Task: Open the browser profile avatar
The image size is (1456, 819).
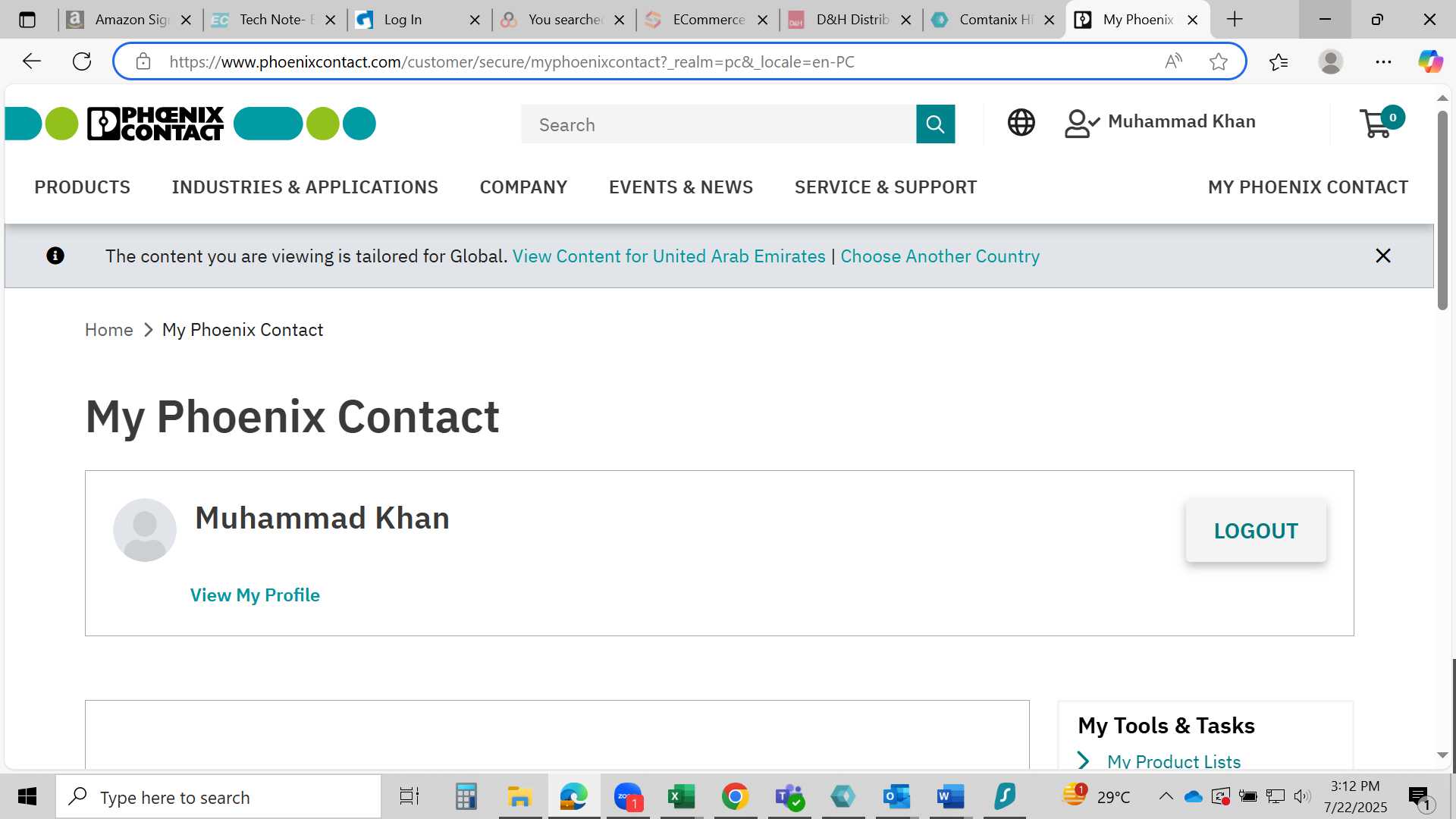Action: (x=1330, y=61)
